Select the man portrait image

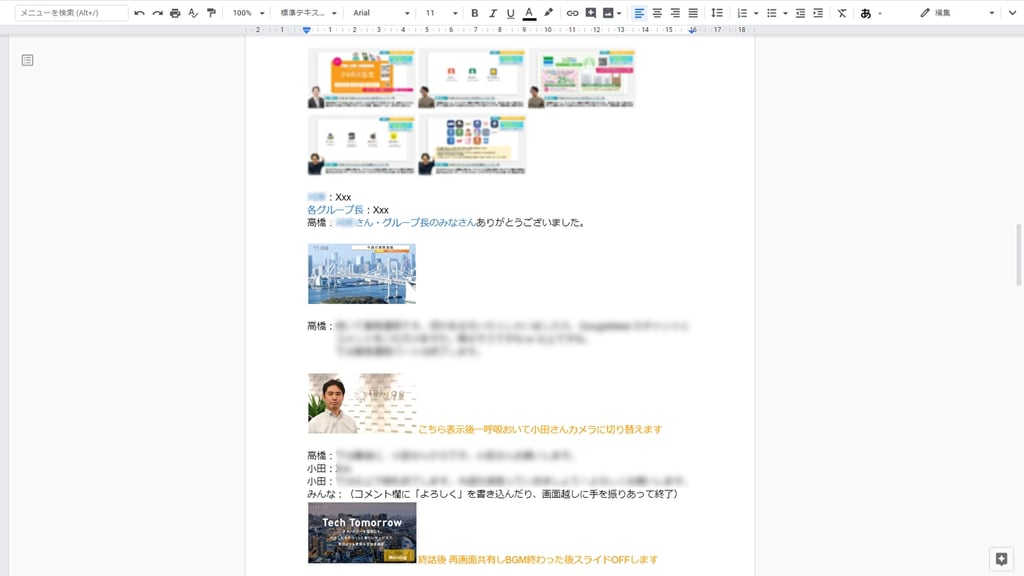click(x=362, y=403)
